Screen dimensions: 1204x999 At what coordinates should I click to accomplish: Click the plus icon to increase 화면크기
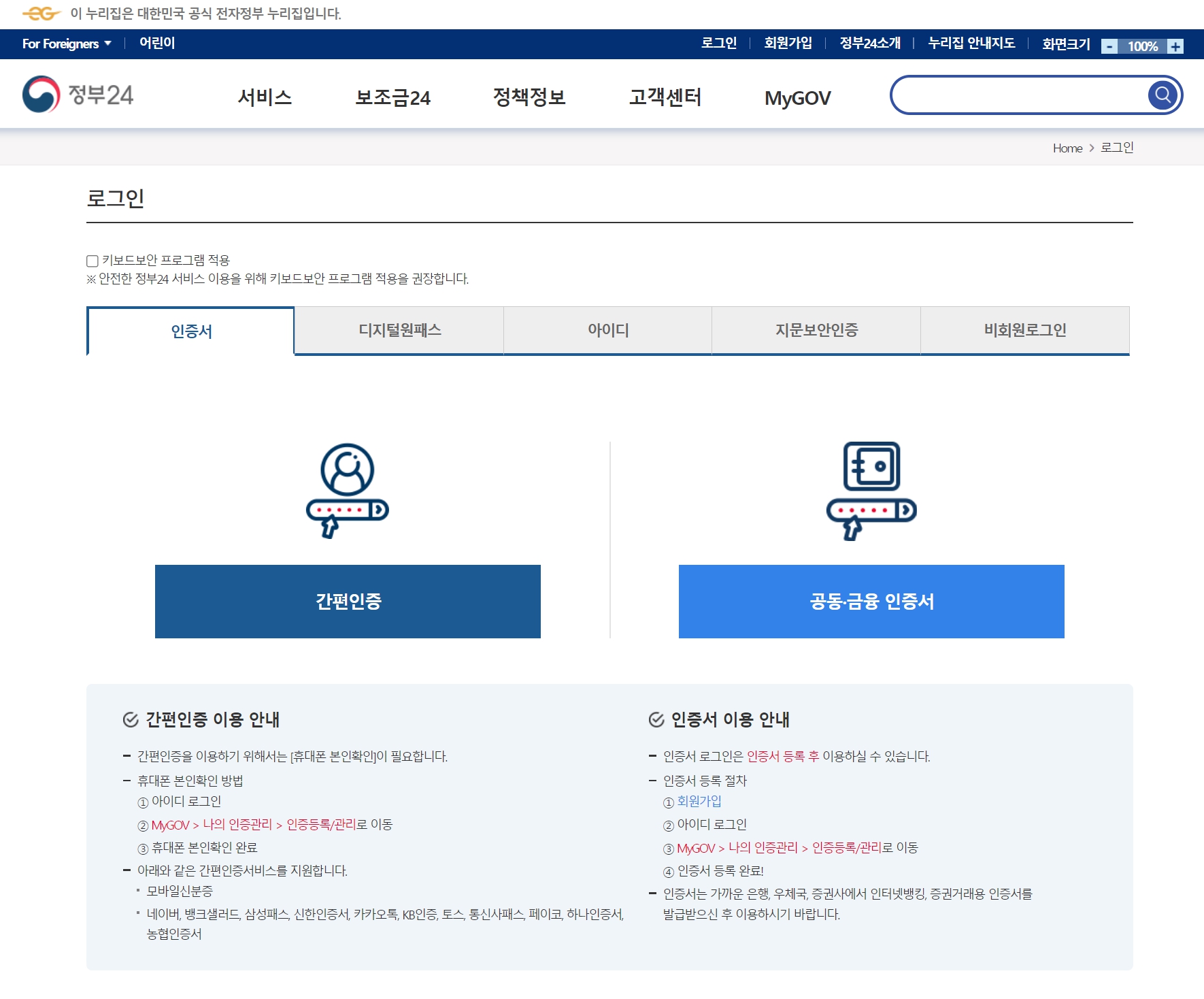[1175, 46]
